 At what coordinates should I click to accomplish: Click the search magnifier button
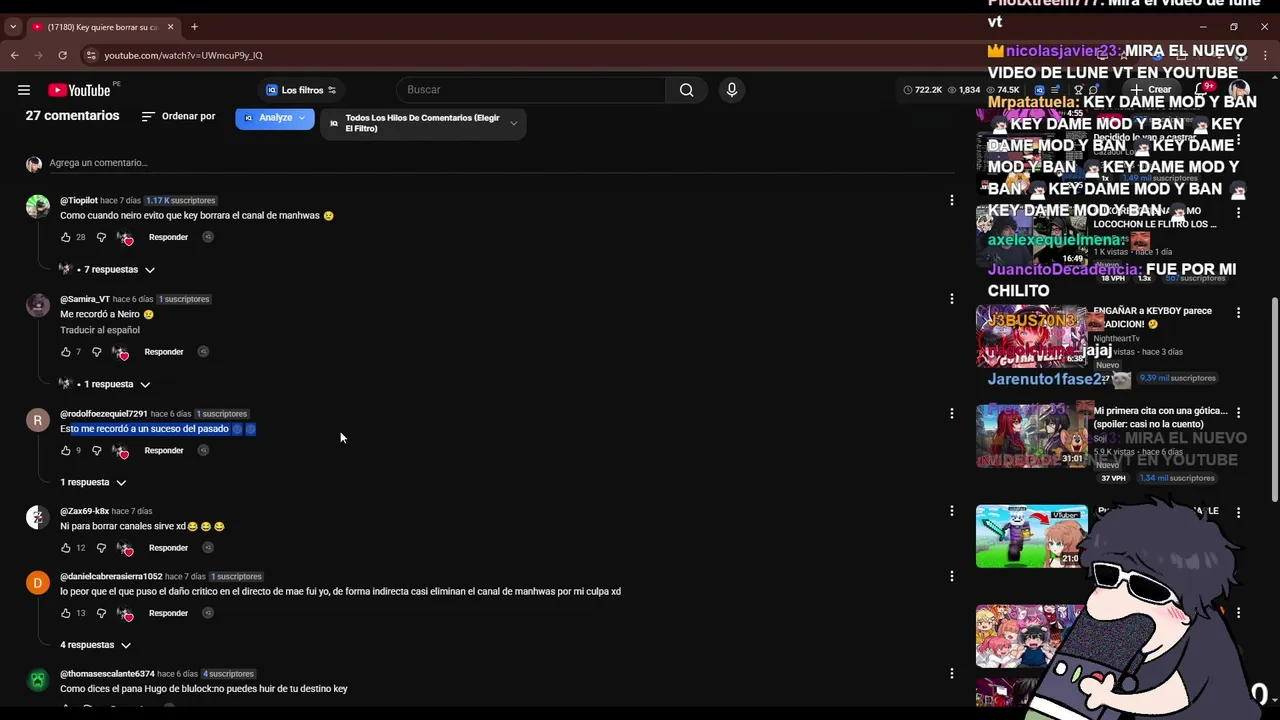pyautogui.click(x=686, y=90)
